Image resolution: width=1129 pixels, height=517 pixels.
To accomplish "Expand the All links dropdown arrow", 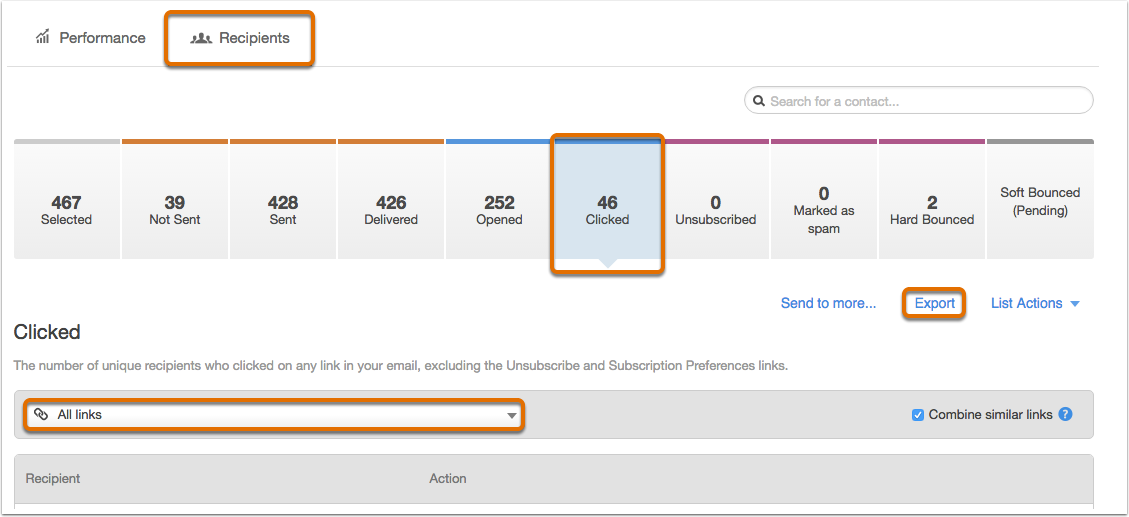I will (511, 415).
